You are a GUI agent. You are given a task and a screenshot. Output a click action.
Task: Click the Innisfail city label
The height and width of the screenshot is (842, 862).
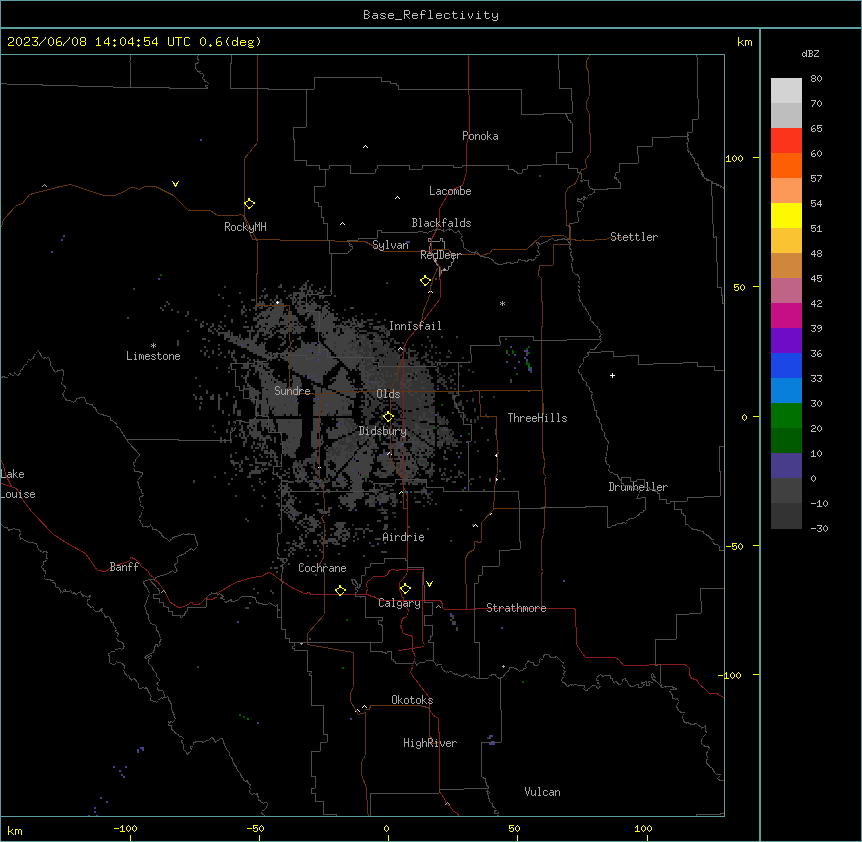click(x=415, y=326)
